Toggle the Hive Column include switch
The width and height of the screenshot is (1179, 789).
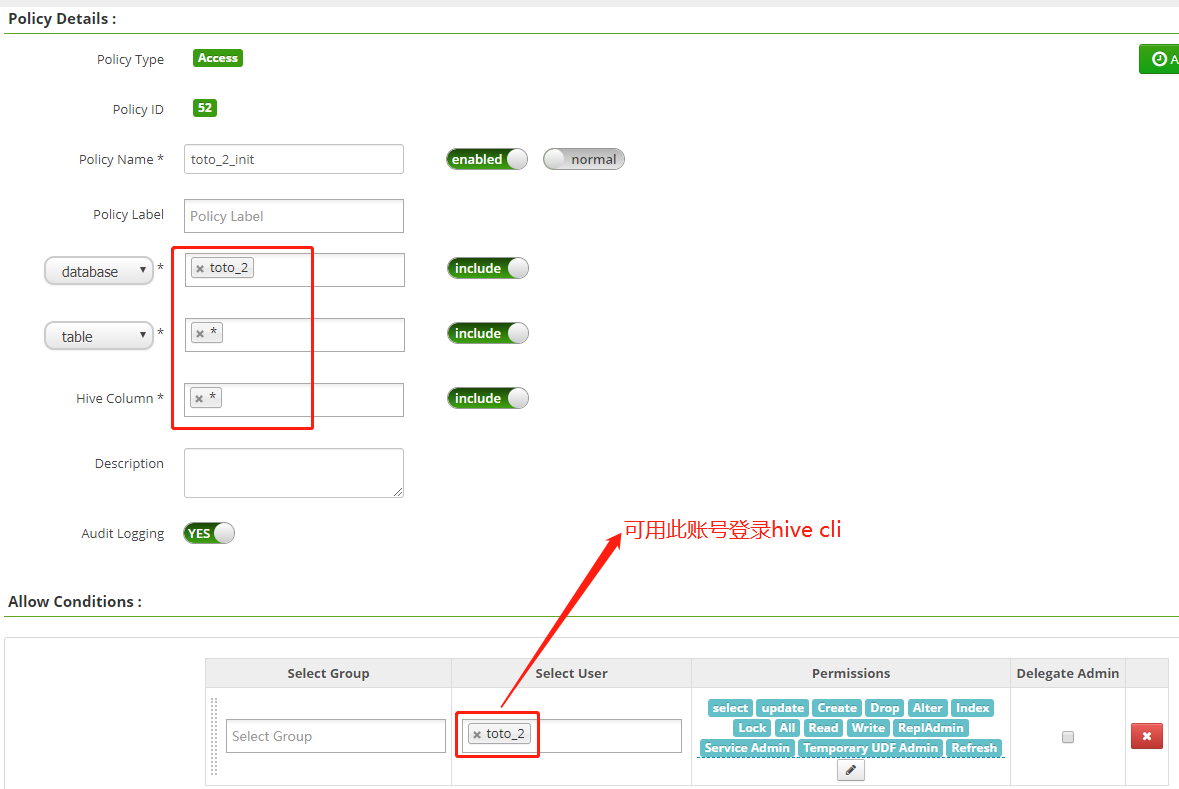point(488,398)
